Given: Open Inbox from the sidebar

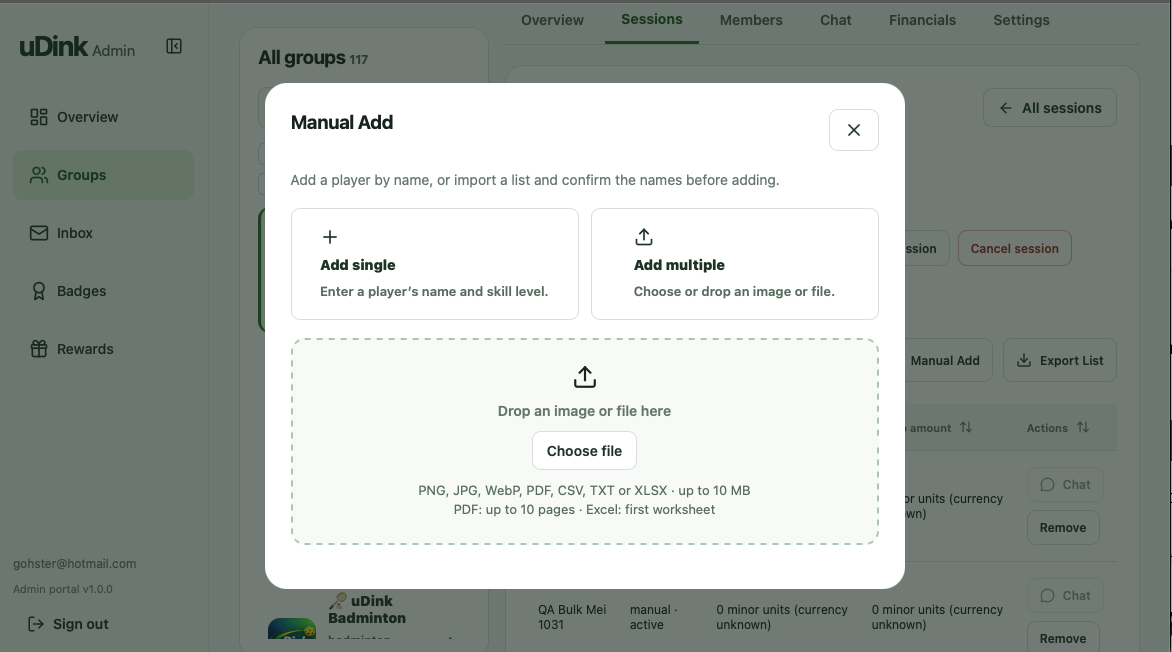Looking at the screenshot, I should (x=103, y=233).
